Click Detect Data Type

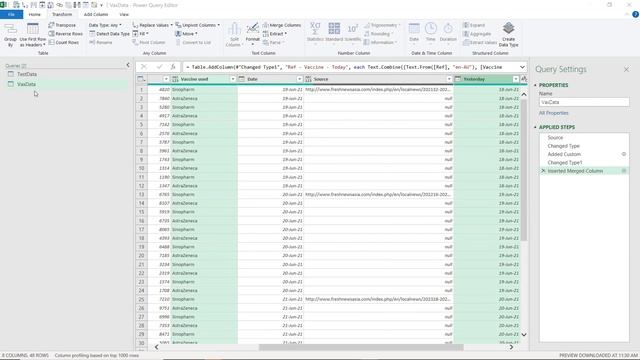109,34
